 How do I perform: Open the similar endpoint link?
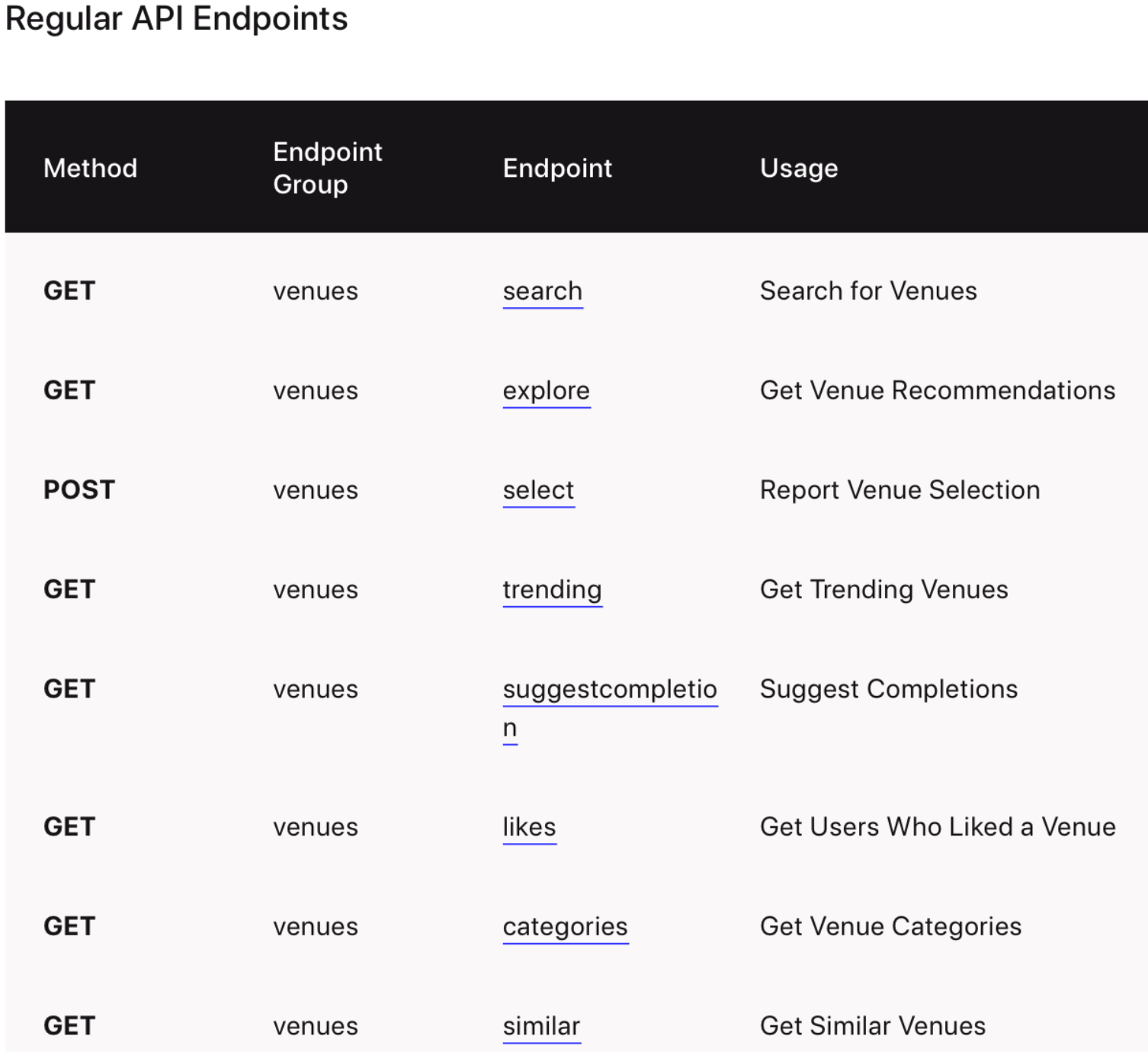(x=541, y=1026)
